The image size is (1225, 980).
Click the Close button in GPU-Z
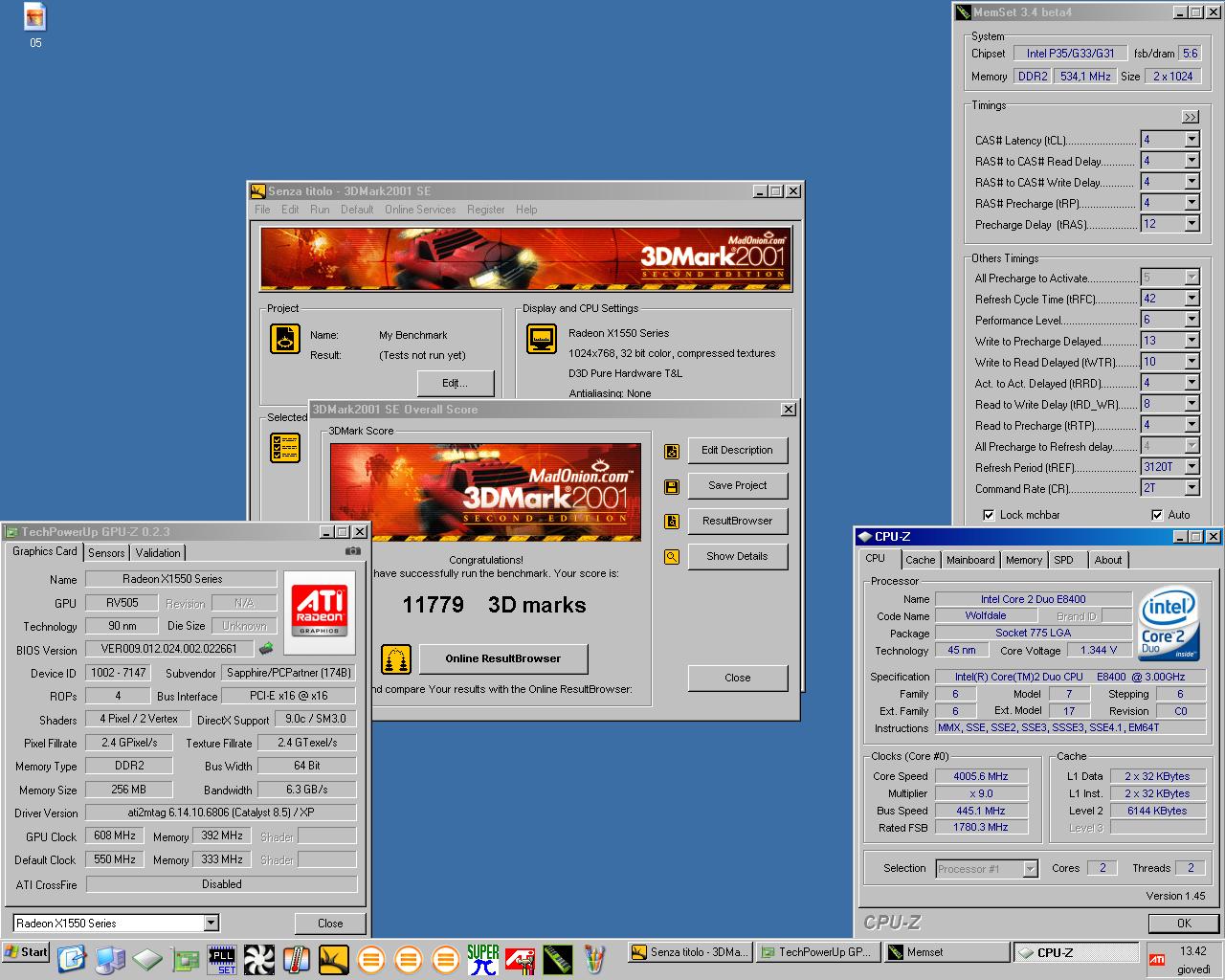click(x=330, y=924)
